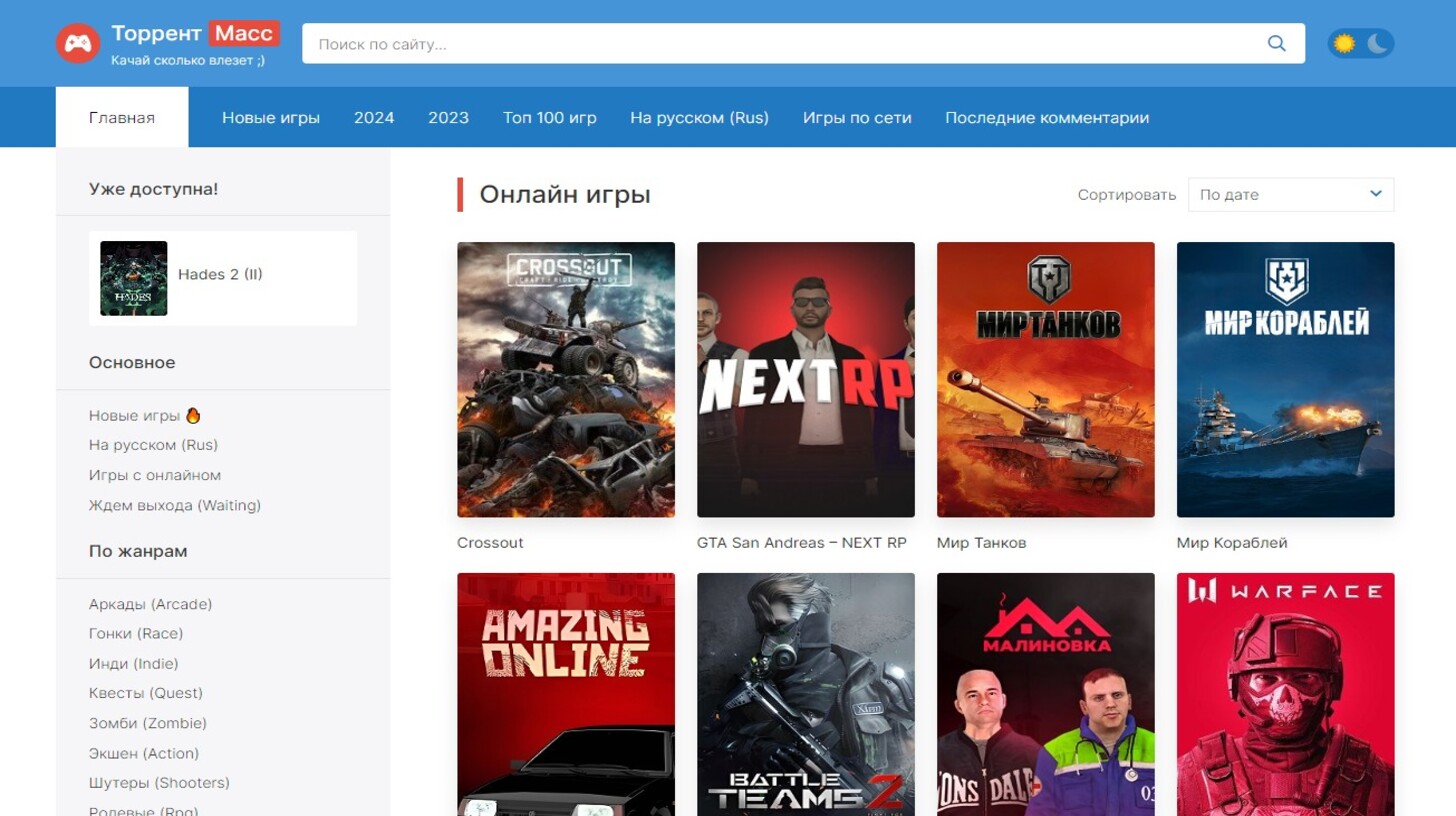1456x816 pixels.
Task: Open Последние комментарии menu item
Action: pyautogui.click(x=1047, y=117)
